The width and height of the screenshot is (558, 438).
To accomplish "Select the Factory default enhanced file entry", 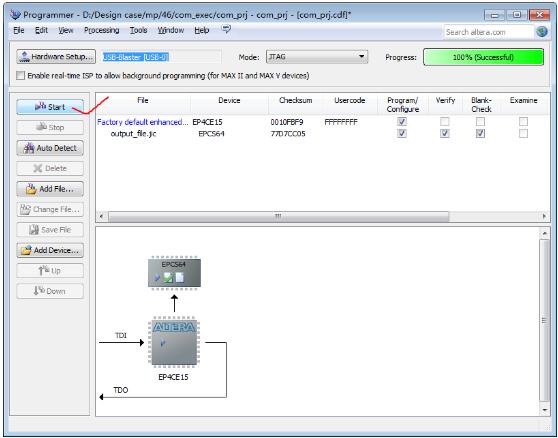I will click(x=143, y=122).
